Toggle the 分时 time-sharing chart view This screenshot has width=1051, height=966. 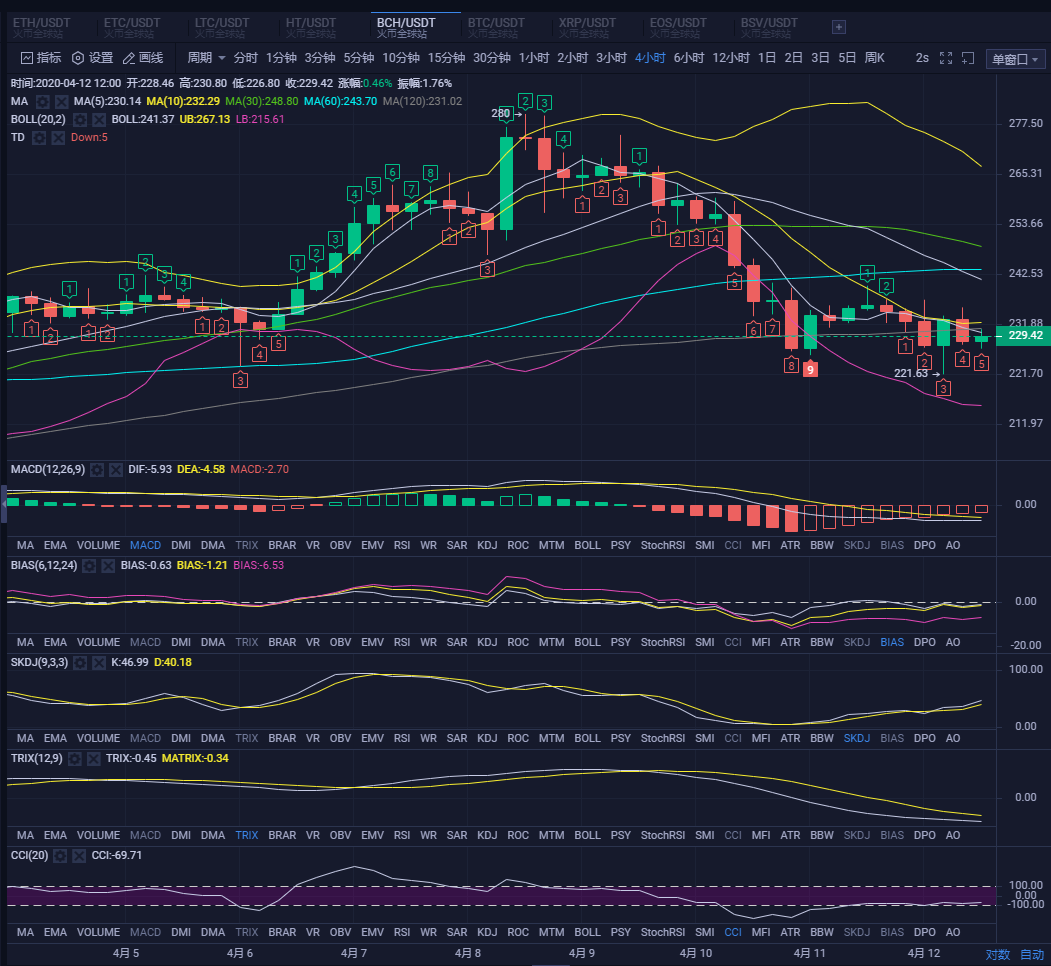[x=245, y=58]
